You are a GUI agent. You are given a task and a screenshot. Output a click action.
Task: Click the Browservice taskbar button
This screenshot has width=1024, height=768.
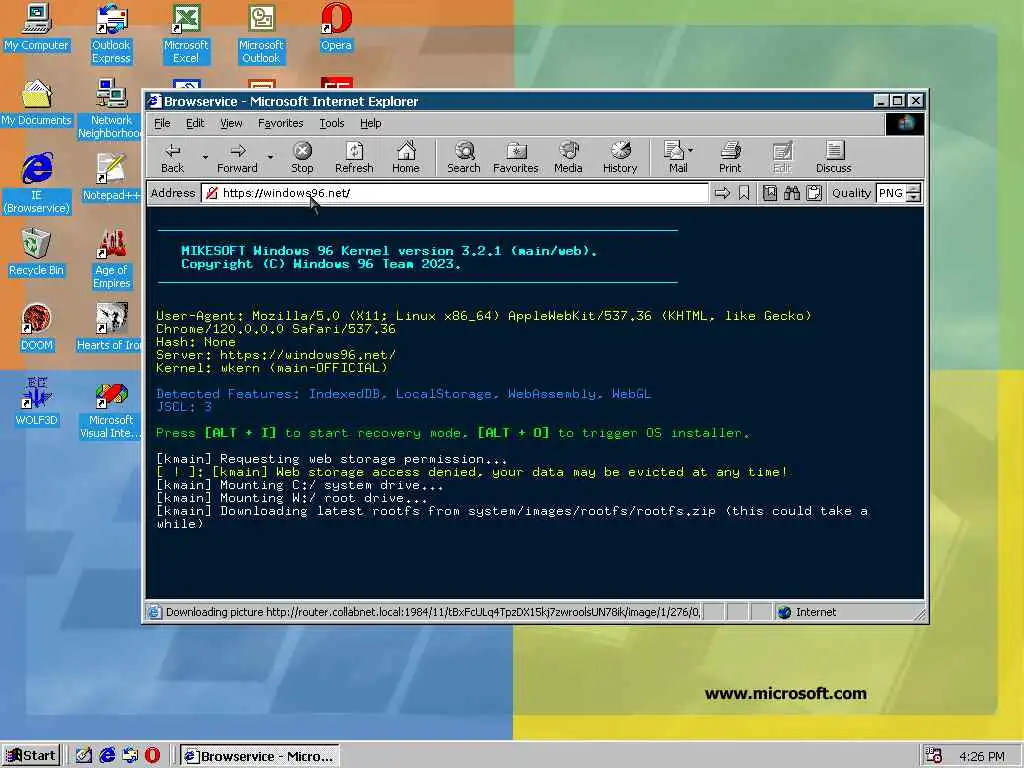click(x=260, y=756)
